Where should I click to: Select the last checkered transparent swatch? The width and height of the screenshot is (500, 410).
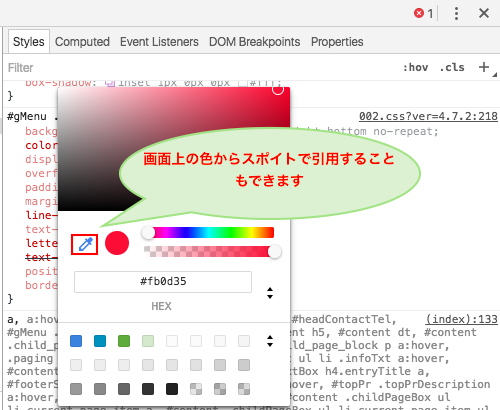tap(244, 389)
